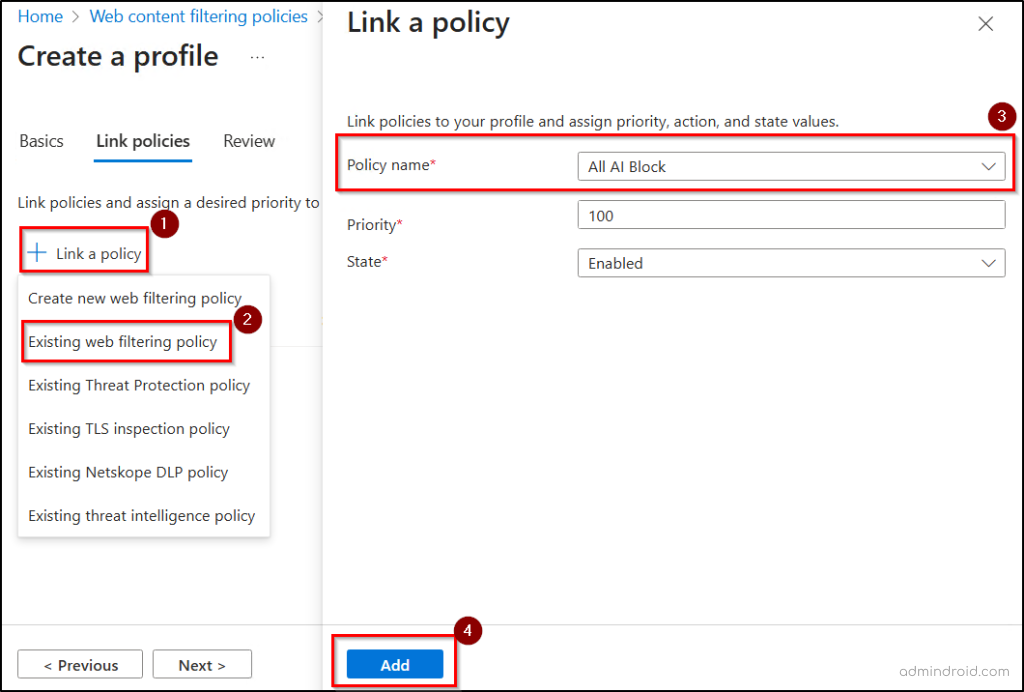
Task: Choose Create new web filtering policy
Action: 135,298
